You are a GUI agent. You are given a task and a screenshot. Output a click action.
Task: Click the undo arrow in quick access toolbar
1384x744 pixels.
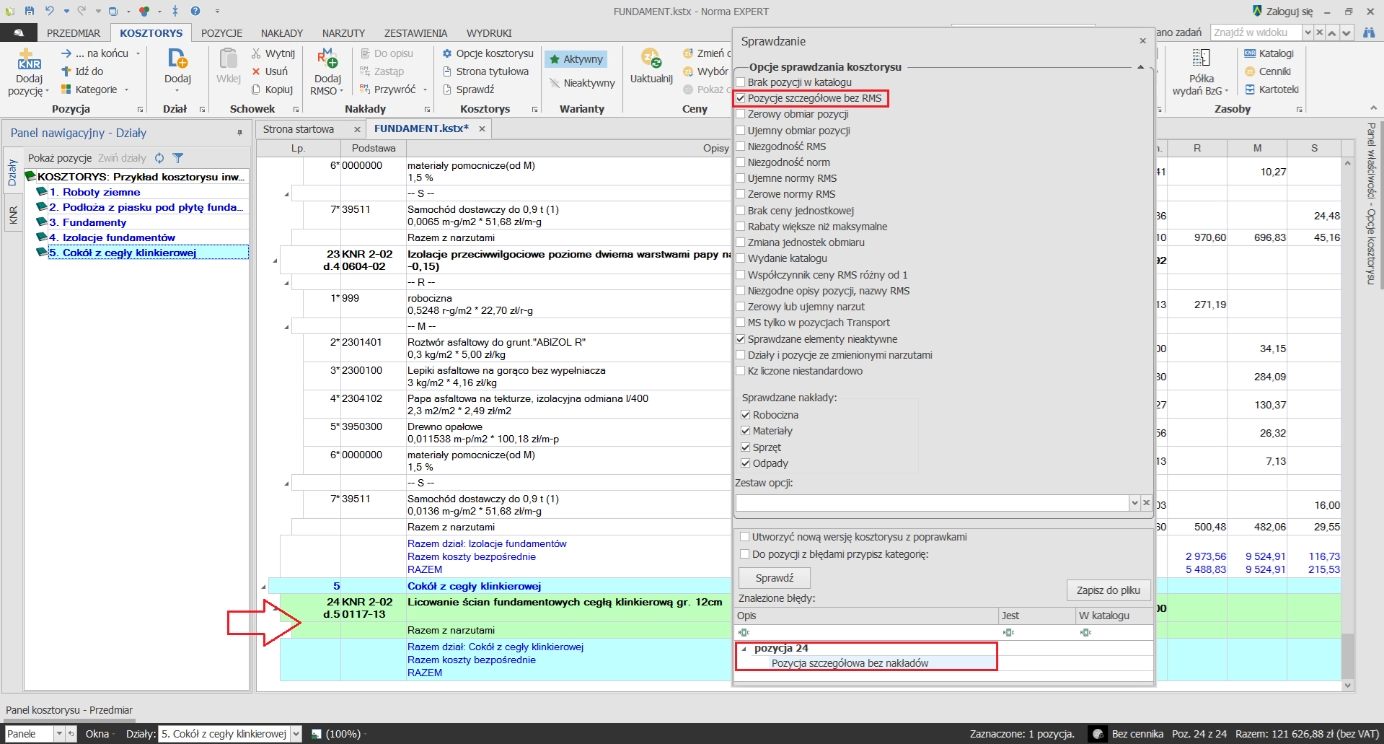pos(49,10)
